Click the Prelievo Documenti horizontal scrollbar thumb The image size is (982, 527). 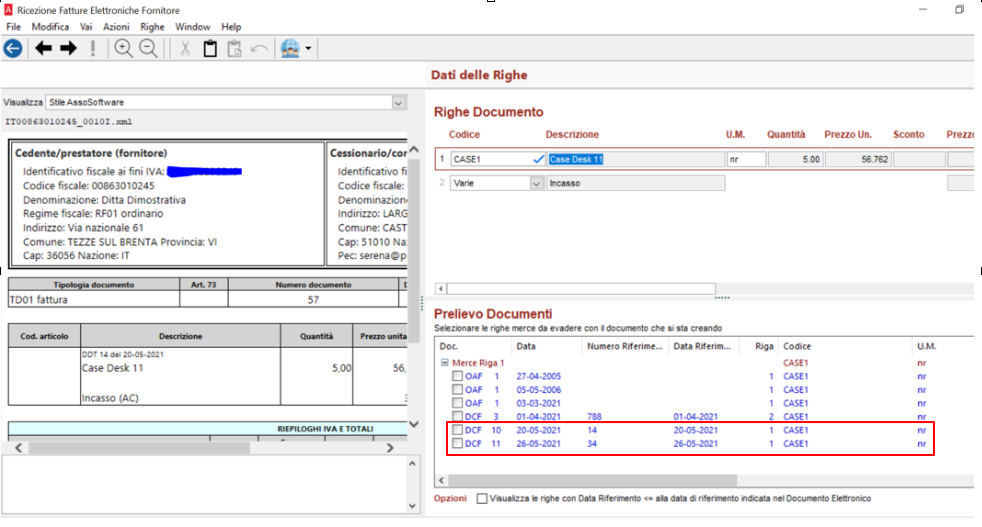[x=592, y=480]
